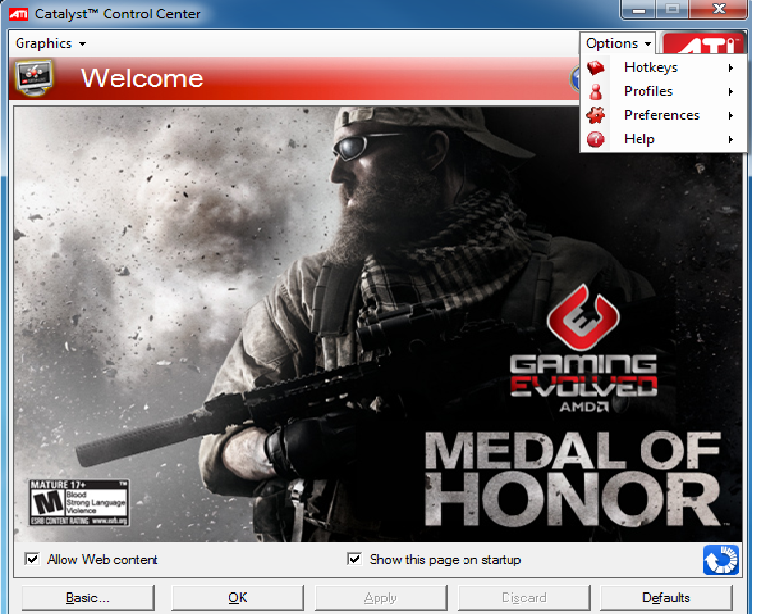Click the ATI logo beside Options
768x614 pixels.
(703, 44)
